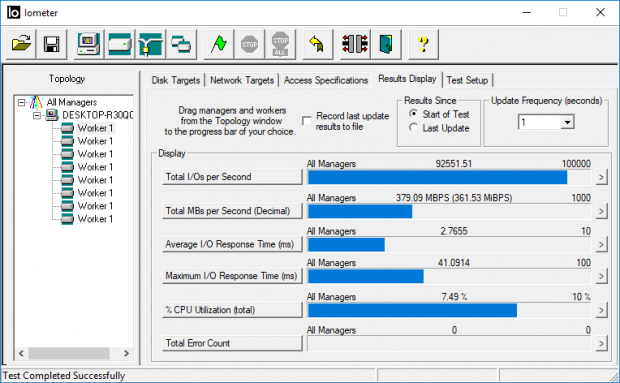Screen dimensions: 620x383
Task: Click the Iometer logo in title bar
Action: 13,13
